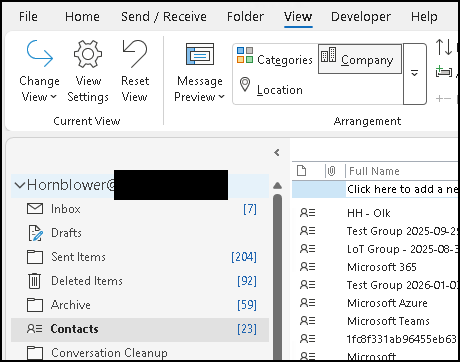The height and width of the screenshot is (362, 460).
Task: Click Reset View undo arrow
Action: point(135,71)
